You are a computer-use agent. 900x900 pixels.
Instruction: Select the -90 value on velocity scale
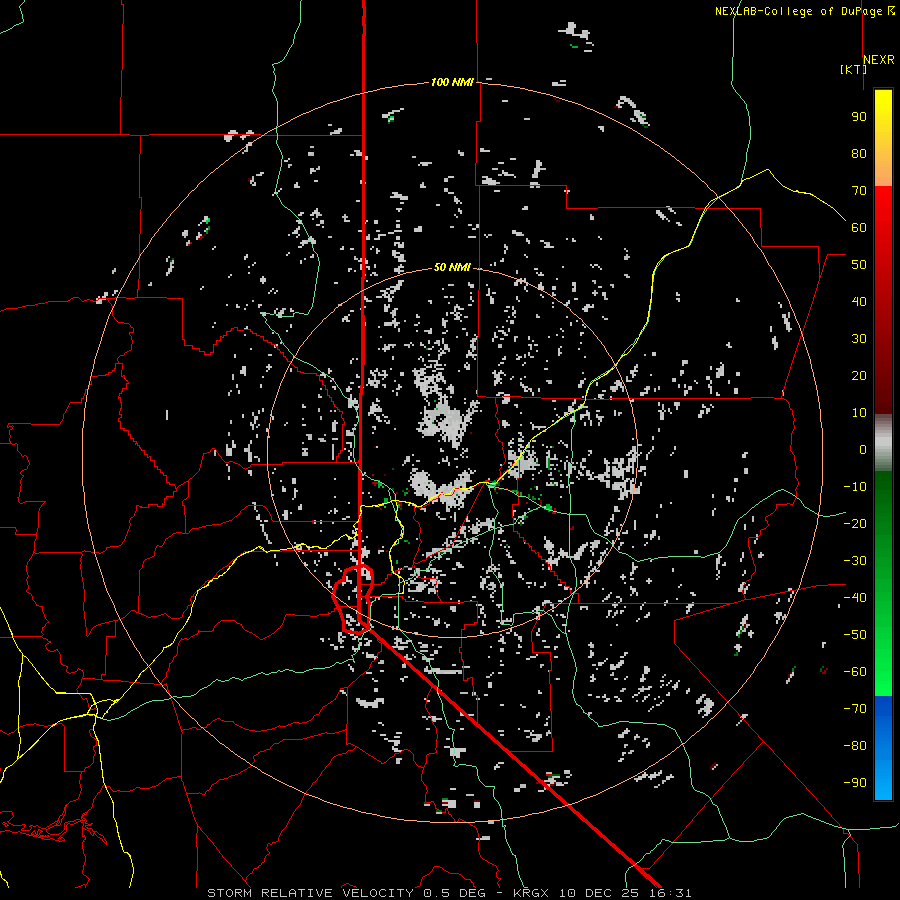(x=855, y=783)
